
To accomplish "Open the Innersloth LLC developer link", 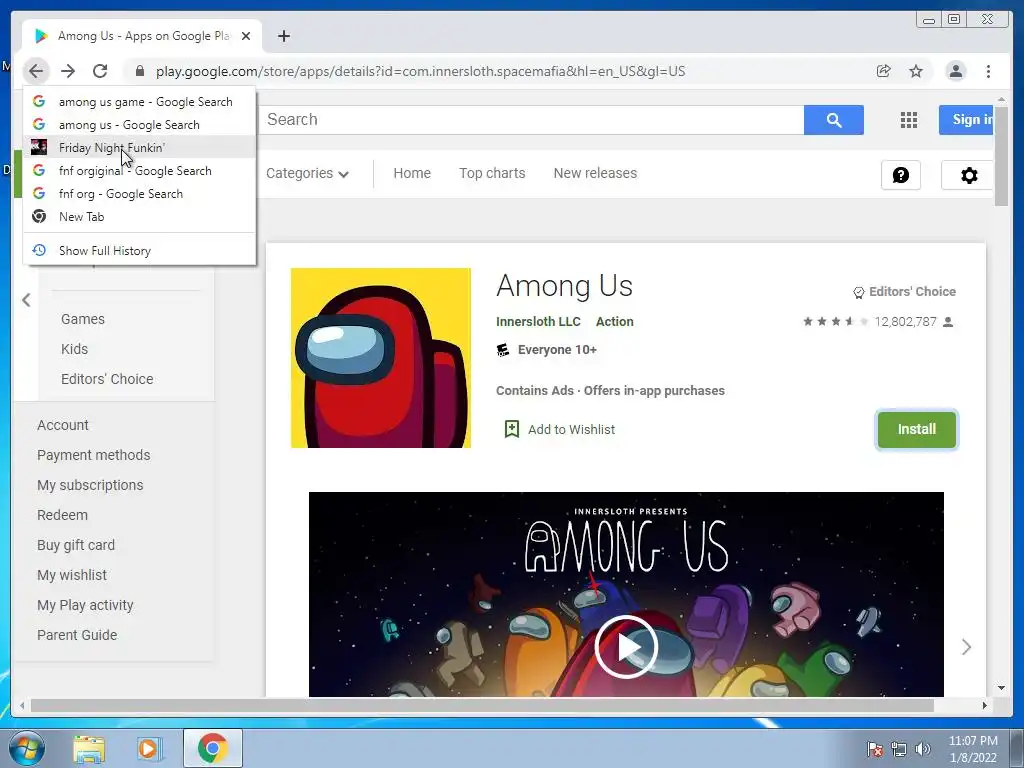I will (x=538, y=321).
